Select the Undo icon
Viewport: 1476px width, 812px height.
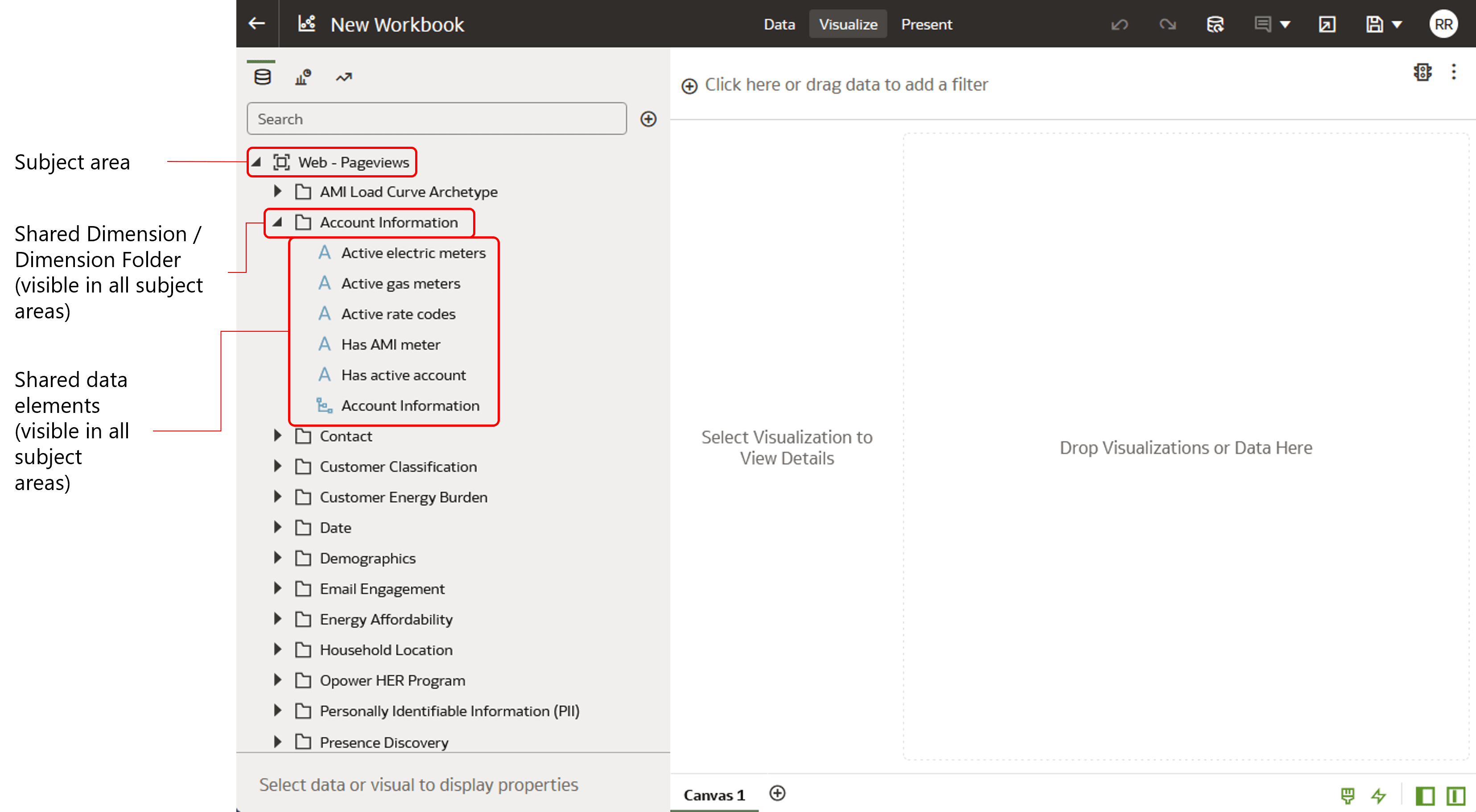pyautogui.click(x=1120, y=25)
